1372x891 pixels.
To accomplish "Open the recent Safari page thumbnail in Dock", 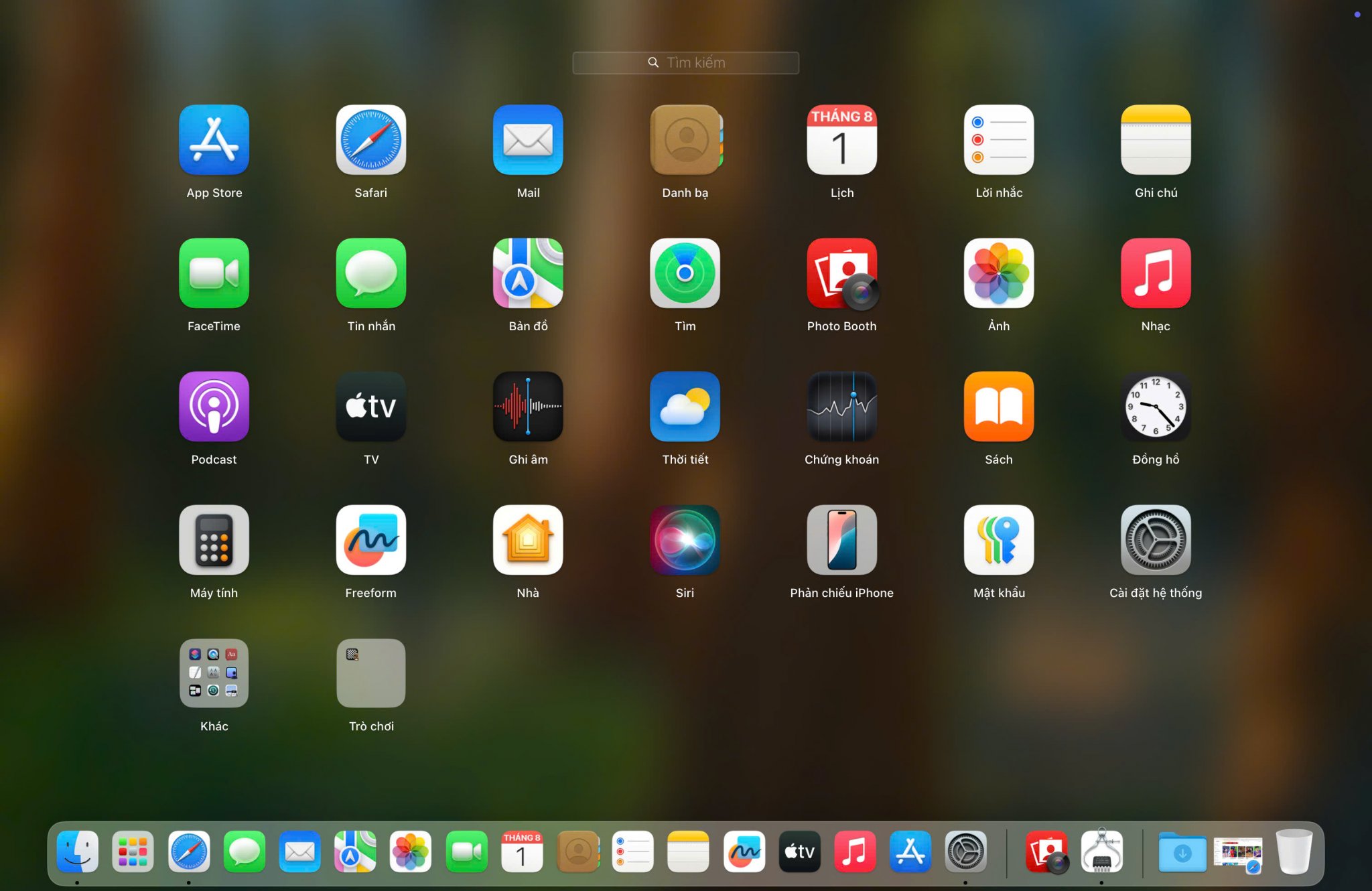I will 1238,854.
